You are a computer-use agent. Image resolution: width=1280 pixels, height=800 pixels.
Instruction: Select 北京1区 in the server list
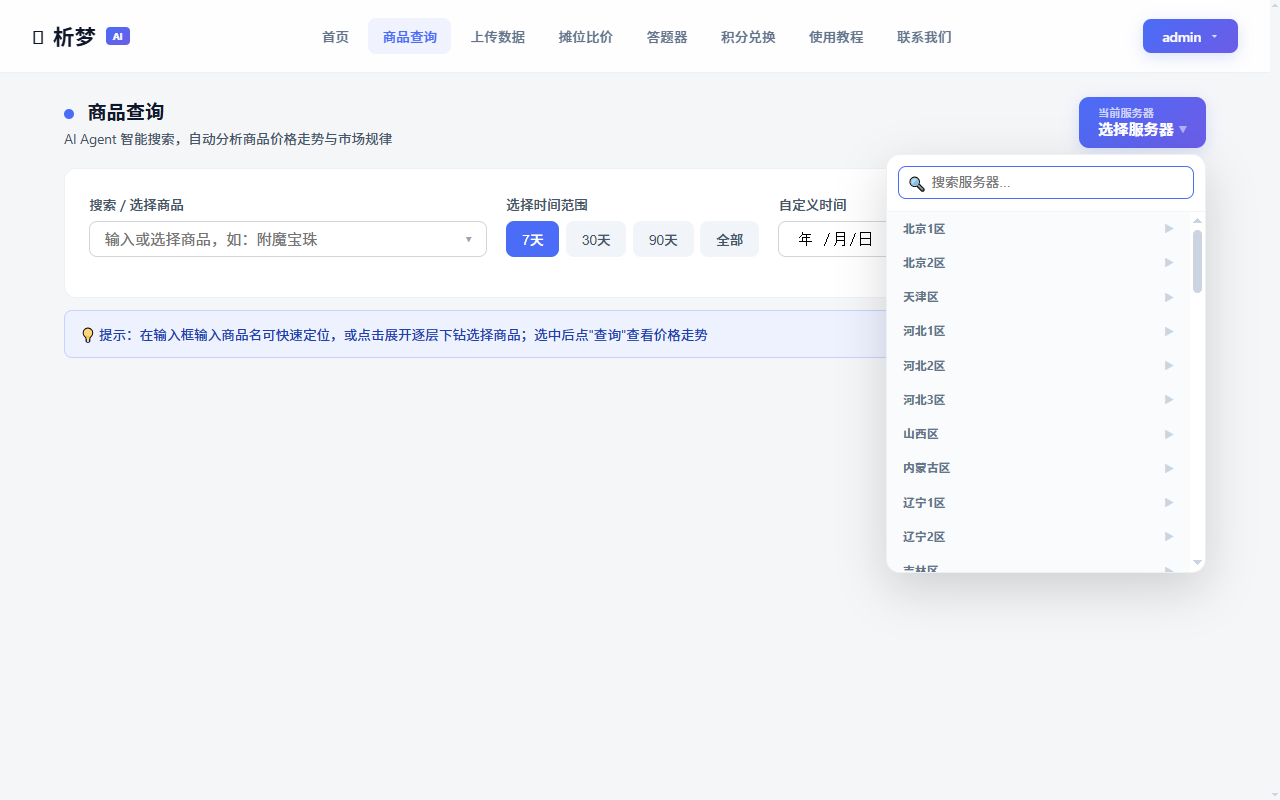(x=1038, y=229)
